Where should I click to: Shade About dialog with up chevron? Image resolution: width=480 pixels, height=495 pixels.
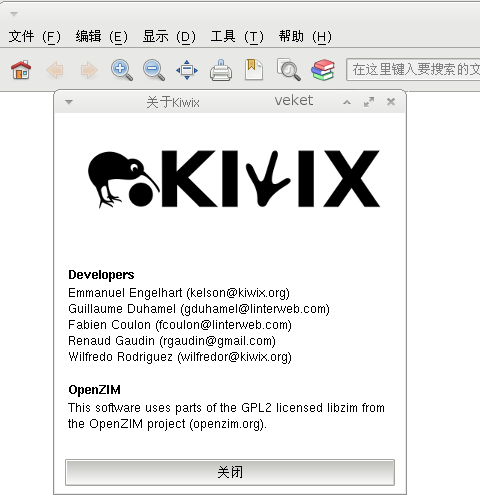(347, 102)
